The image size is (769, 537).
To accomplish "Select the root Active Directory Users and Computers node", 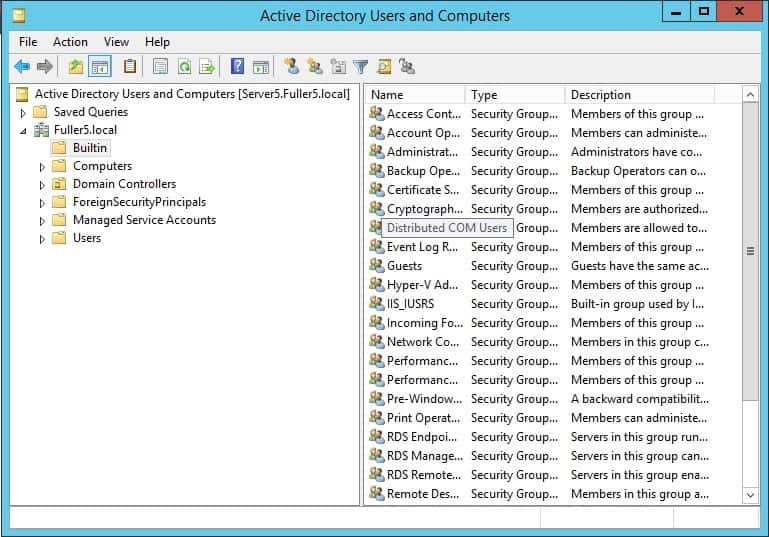I will (192, 94).
